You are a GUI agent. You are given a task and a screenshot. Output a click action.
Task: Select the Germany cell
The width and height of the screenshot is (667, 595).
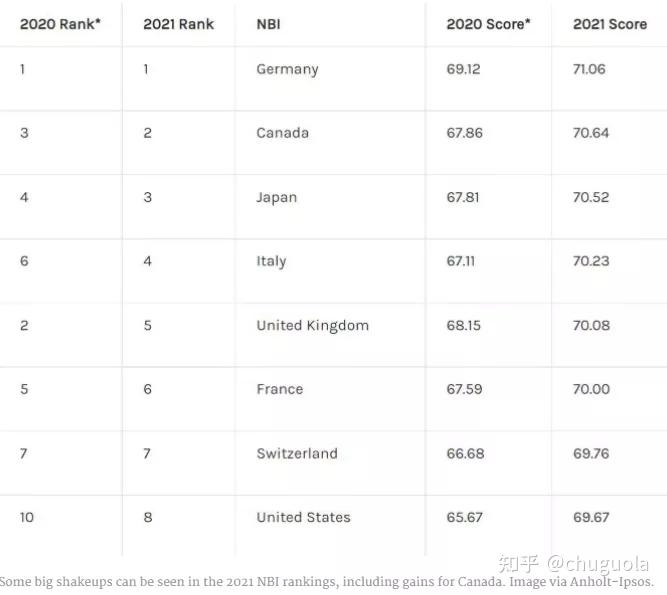287,69
